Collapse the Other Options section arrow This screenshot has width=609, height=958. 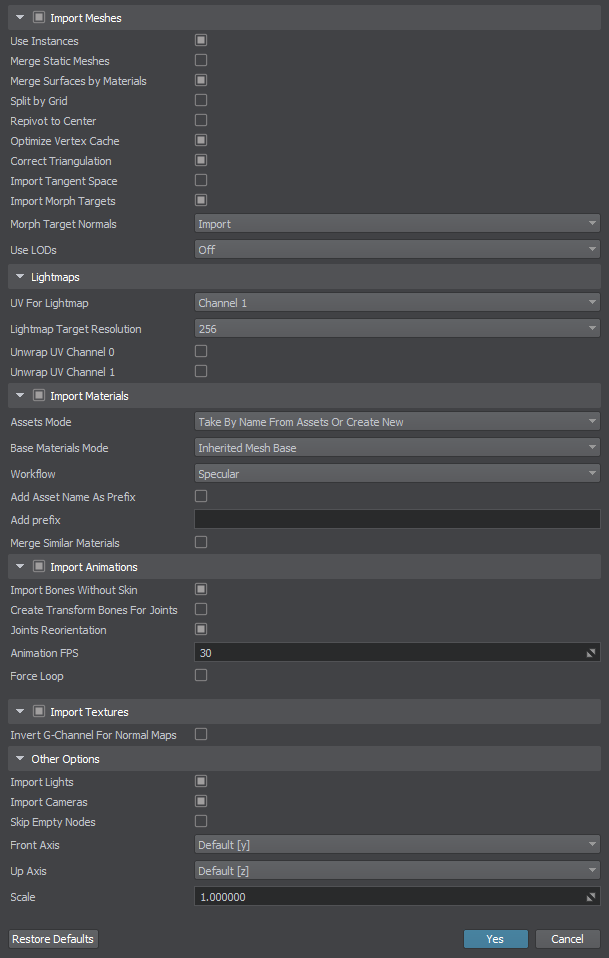[x=20, y=759]
